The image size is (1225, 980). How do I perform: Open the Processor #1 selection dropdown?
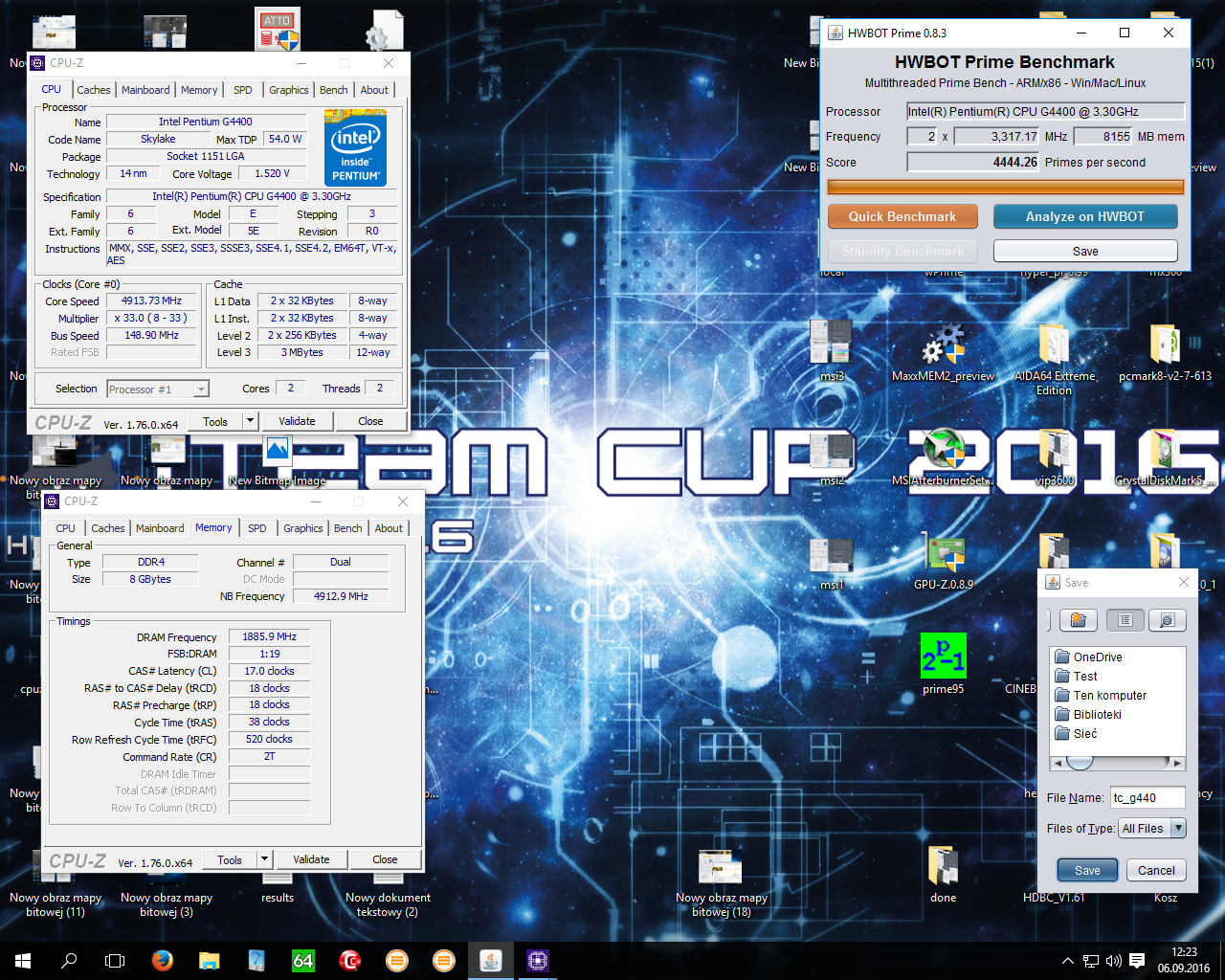click(x=158, y=389)
